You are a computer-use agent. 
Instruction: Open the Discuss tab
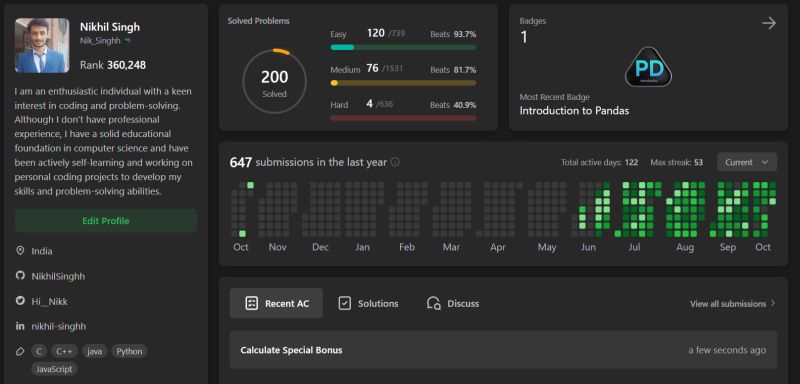453,303
